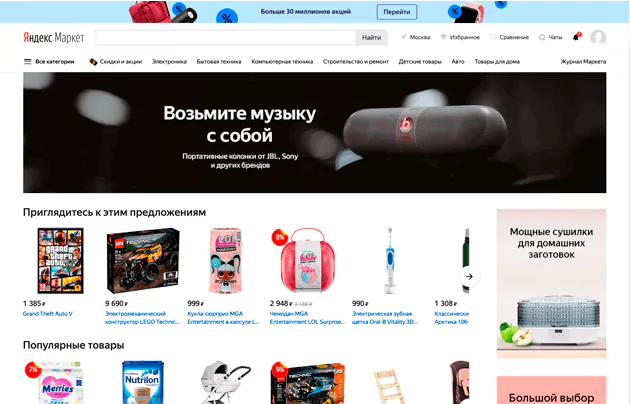Open Компьютерная техника category
The width and height of the screenshot is (630, 404).
coord(282,61)
